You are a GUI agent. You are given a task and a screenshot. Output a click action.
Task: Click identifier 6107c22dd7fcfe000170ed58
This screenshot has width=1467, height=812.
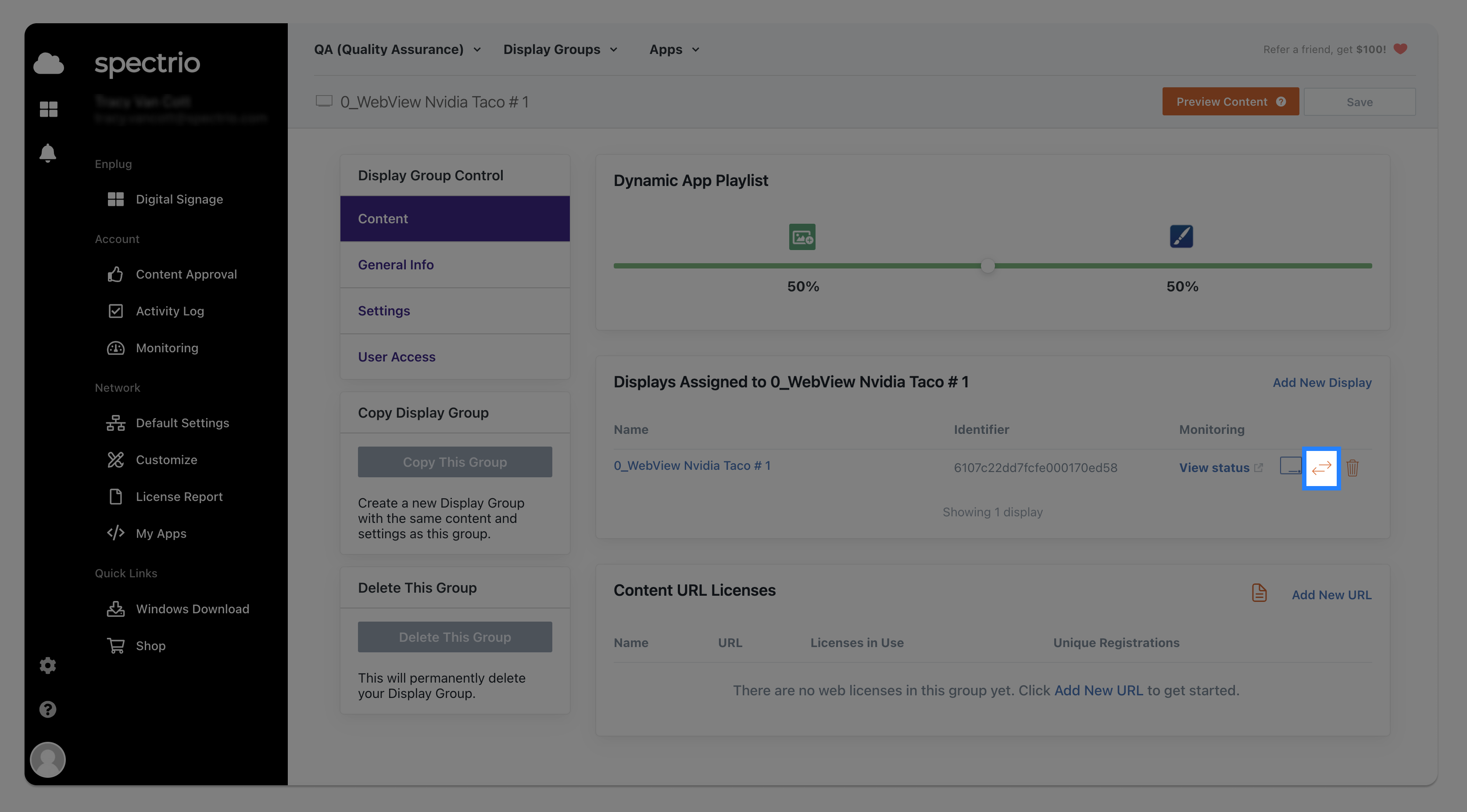pos(1035,468)
